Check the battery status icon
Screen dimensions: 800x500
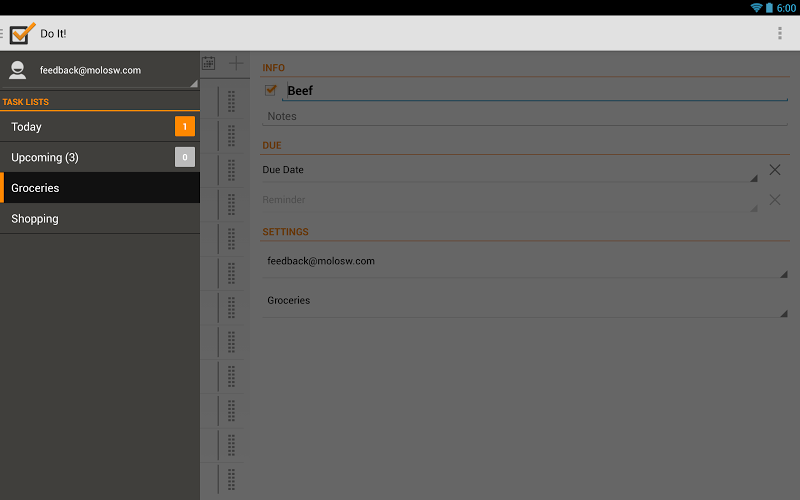pos(769,8)
